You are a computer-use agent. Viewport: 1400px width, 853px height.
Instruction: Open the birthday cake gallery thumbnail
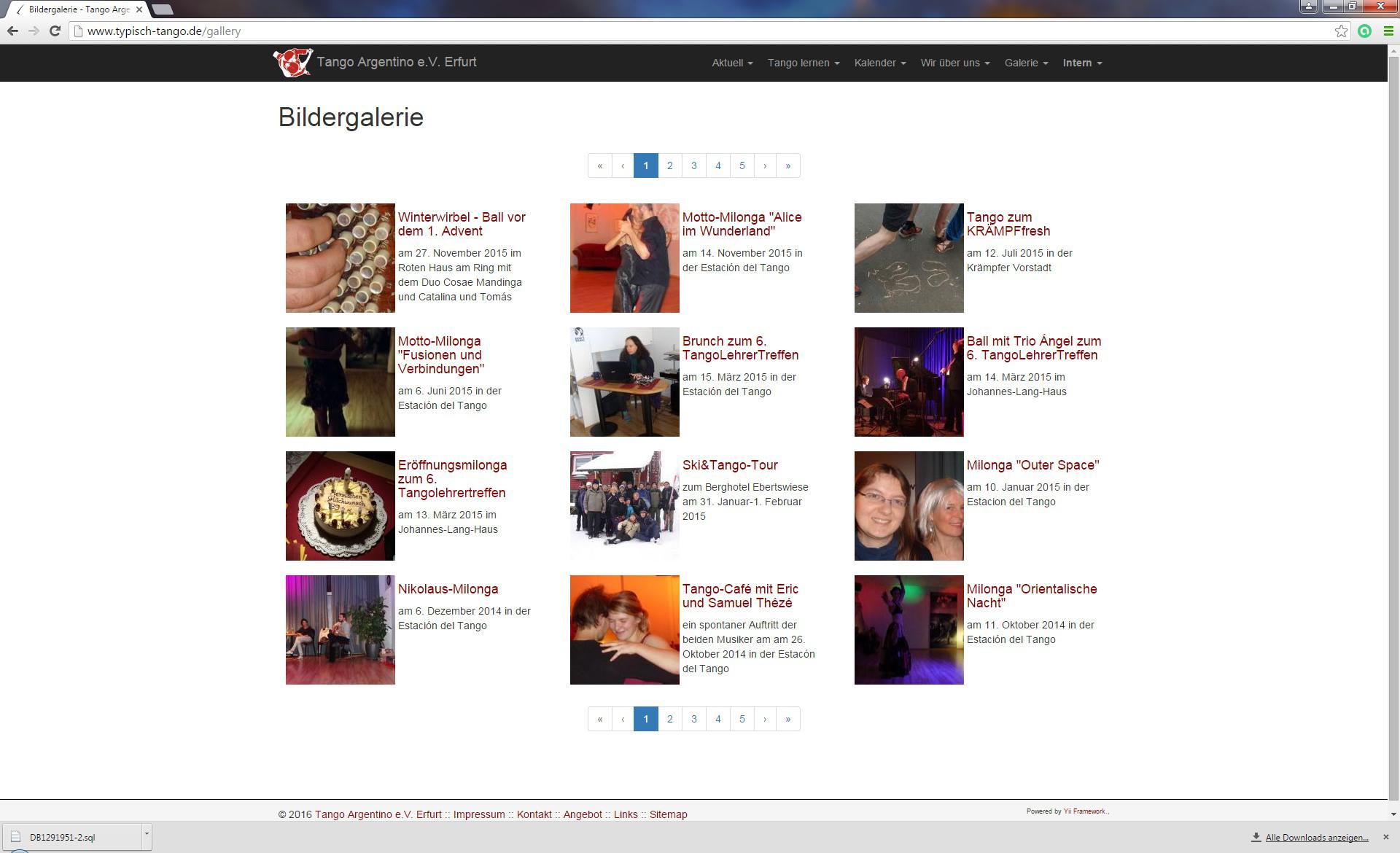340,506
